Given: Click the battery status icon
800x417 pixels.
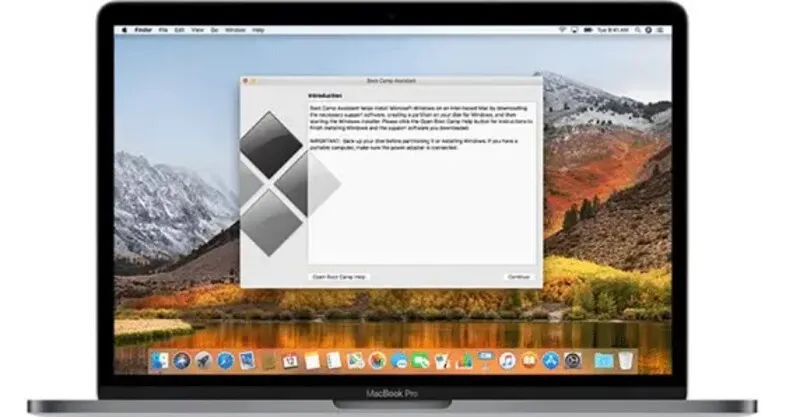Looking at the screenshot, I should [588, 30].
